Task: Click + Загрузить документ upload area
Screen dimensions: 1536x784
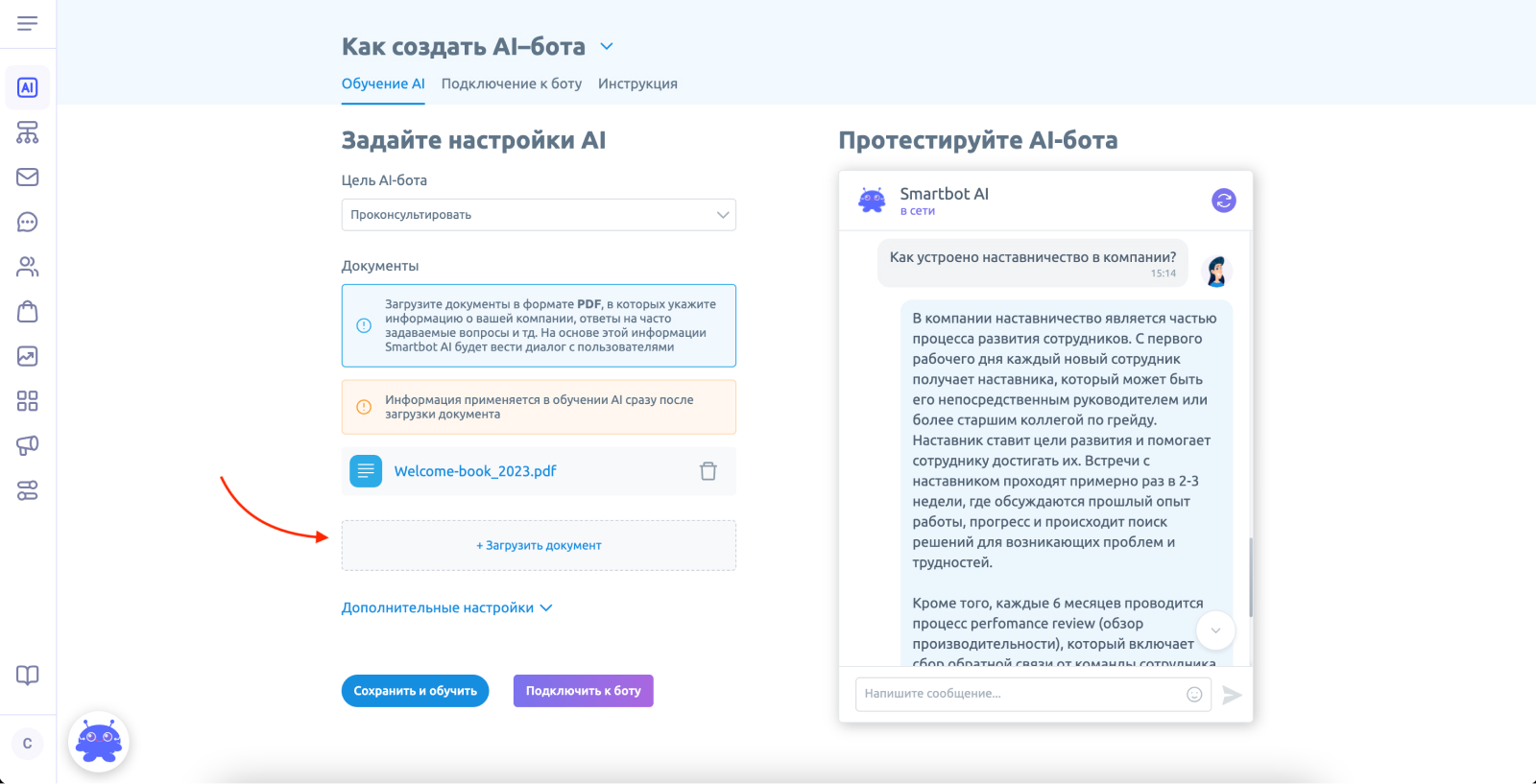Action: pyautogui.click(x=539, y=545)
